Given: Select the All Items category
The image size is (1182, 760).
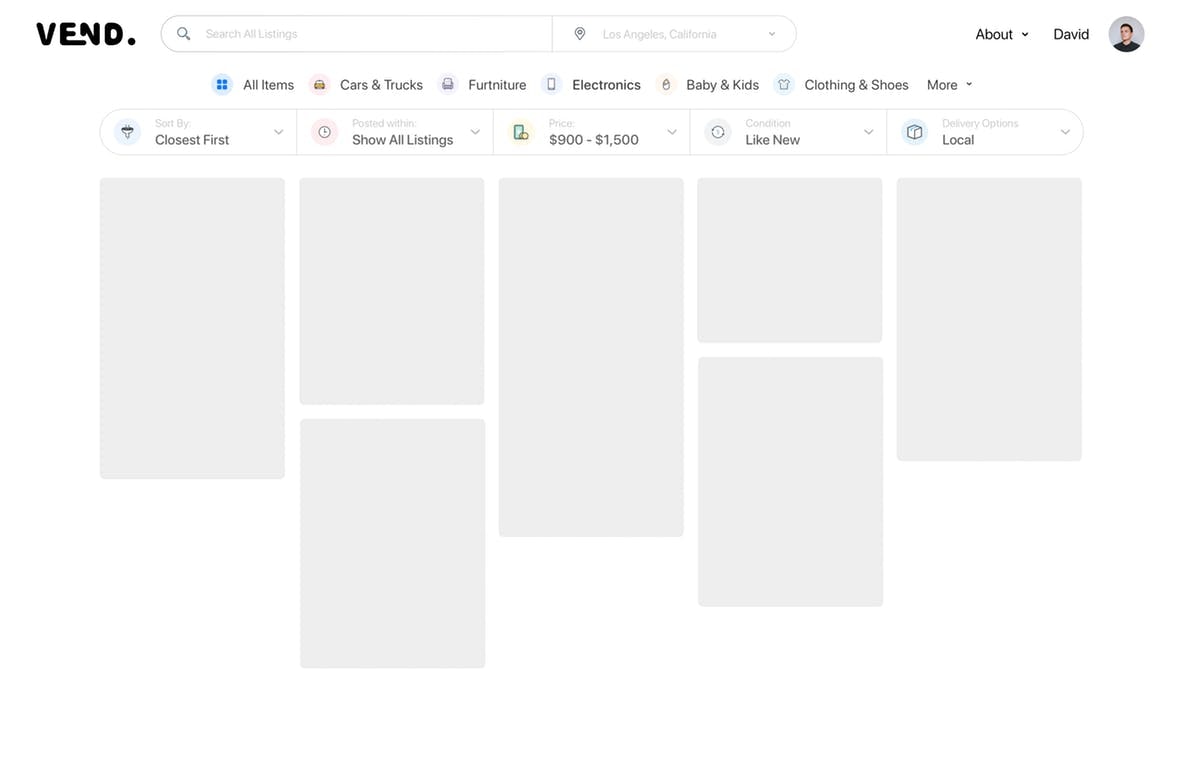Looking at the screenshot, I should coord(253,84).
